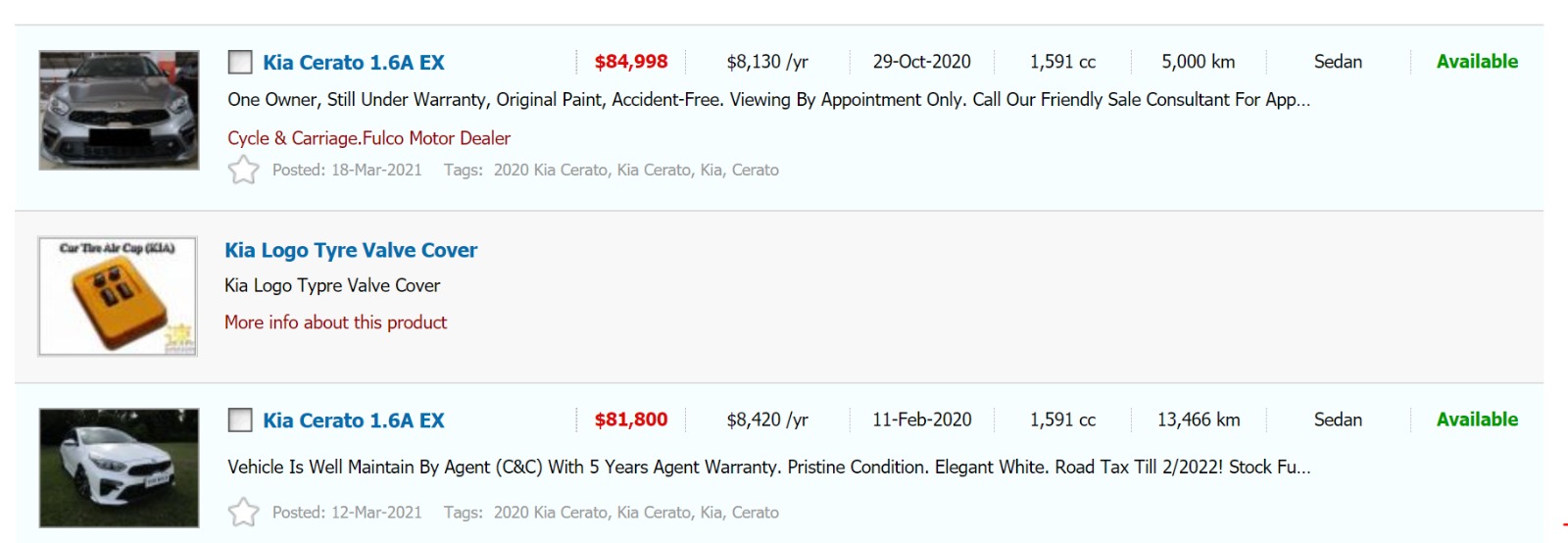The height and width of the screenshot is (543, 1568).
Task: Open the Kia Logo Tyre Valve Cover title
Action: [x=351, y=250]
